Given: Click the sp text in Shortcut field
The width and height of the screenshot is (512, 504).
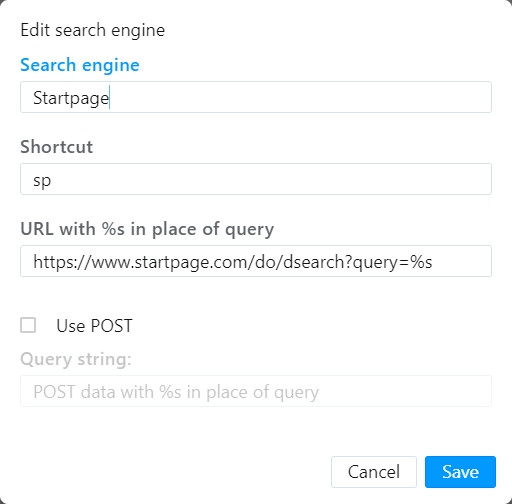Looking at the screenshot, I should click(x=42, y=181).
